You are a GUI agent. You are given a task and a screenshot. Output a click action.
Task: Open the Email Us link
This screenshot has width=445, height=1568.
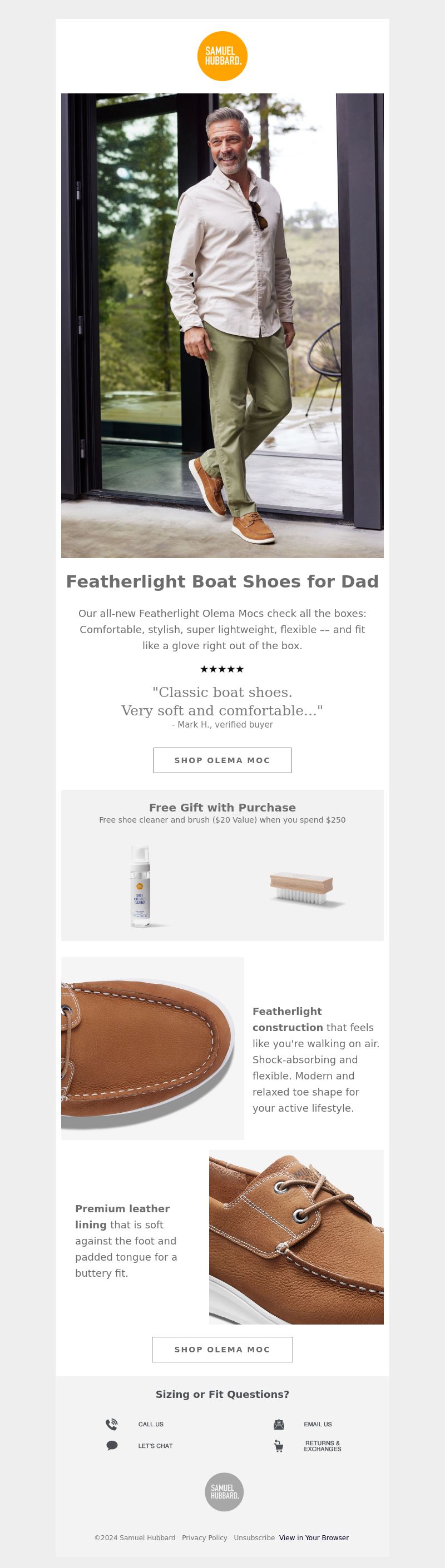click(x=318, y=1425)
